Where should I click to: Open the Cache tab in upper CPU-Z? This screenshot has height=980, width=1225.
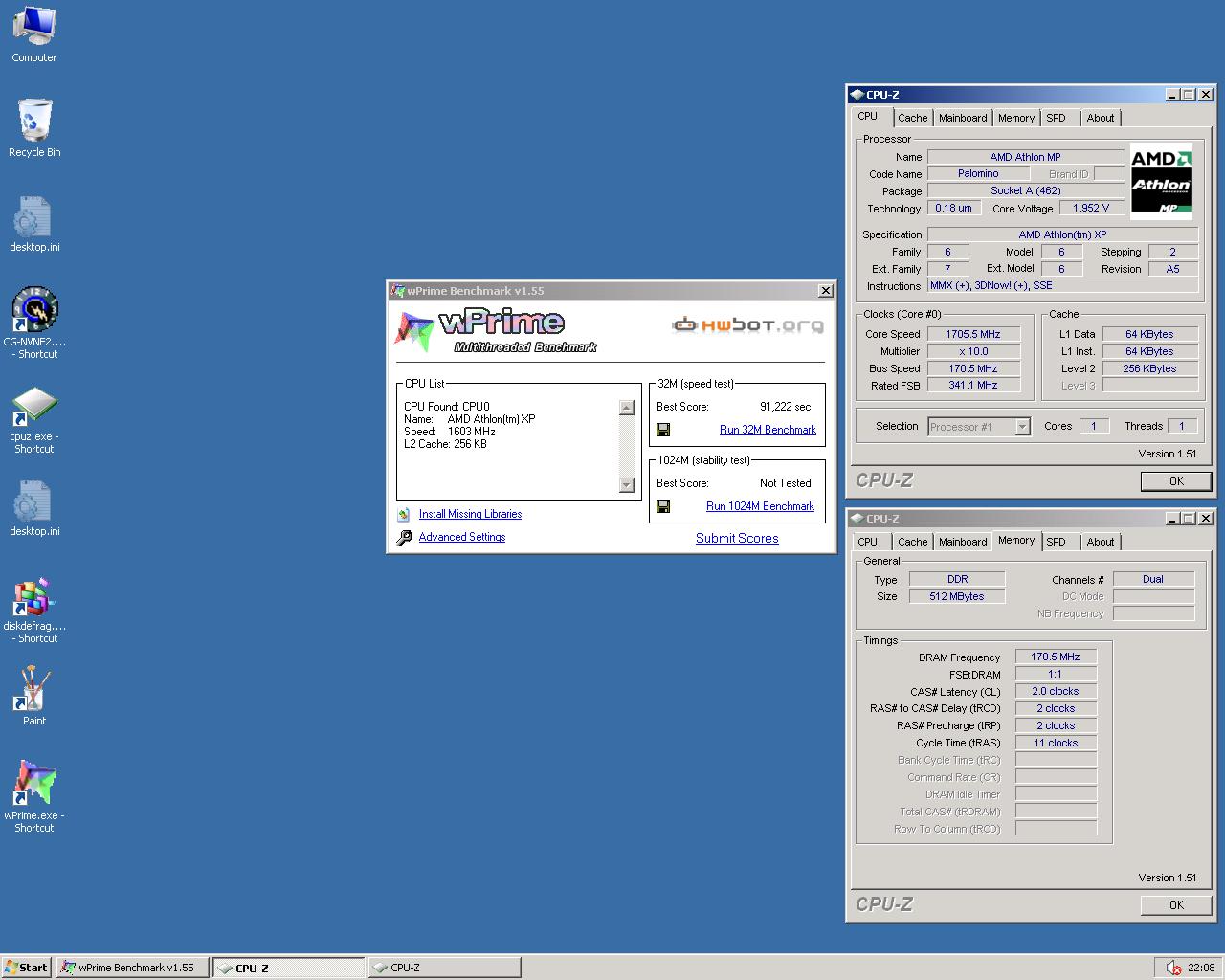click(x=912, y=118)
